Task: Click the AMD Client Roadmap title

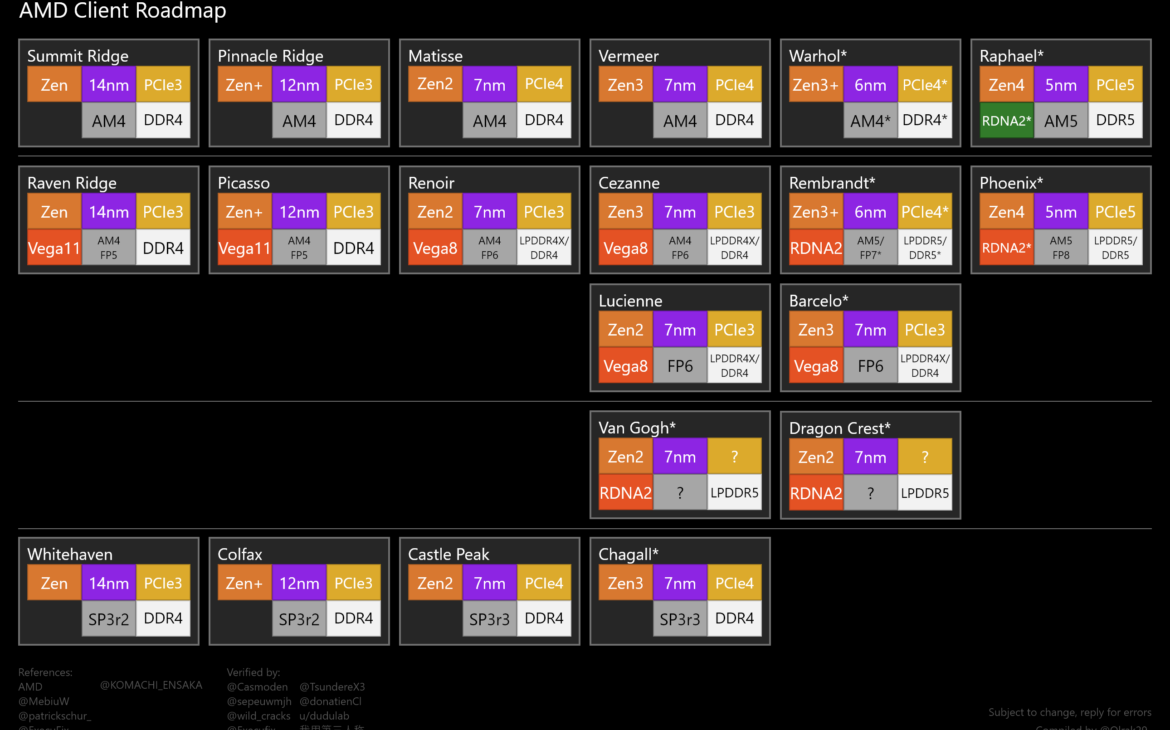Action: [x=123, y=12]
